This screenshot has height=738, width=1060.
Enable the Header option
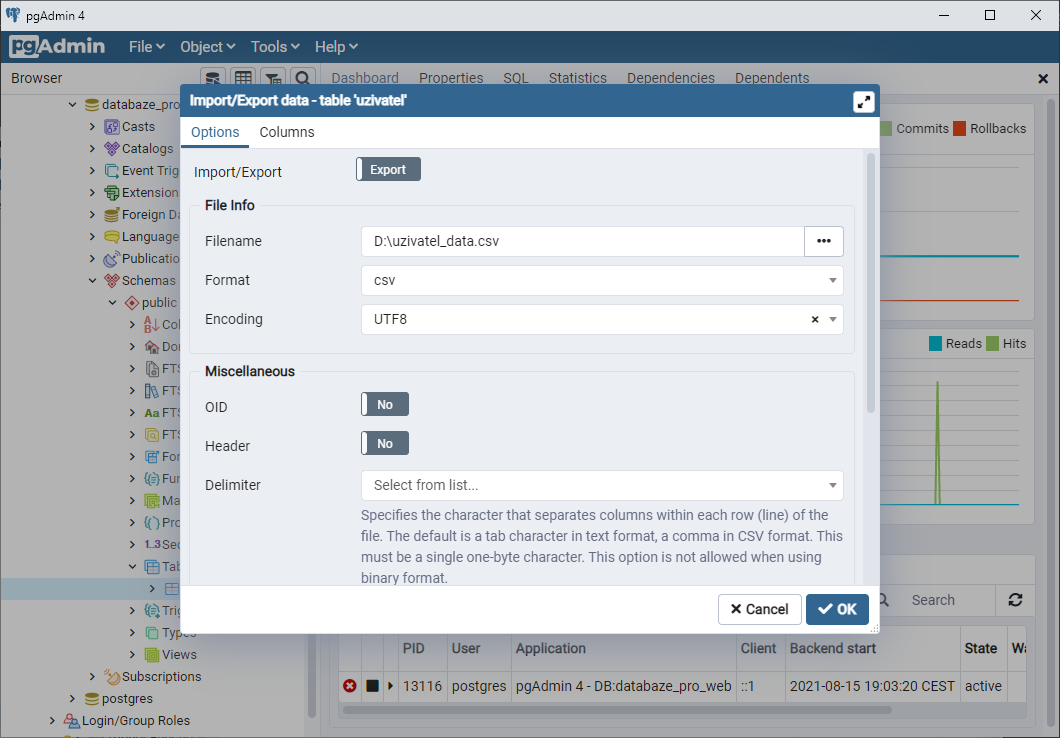(384, 443)
